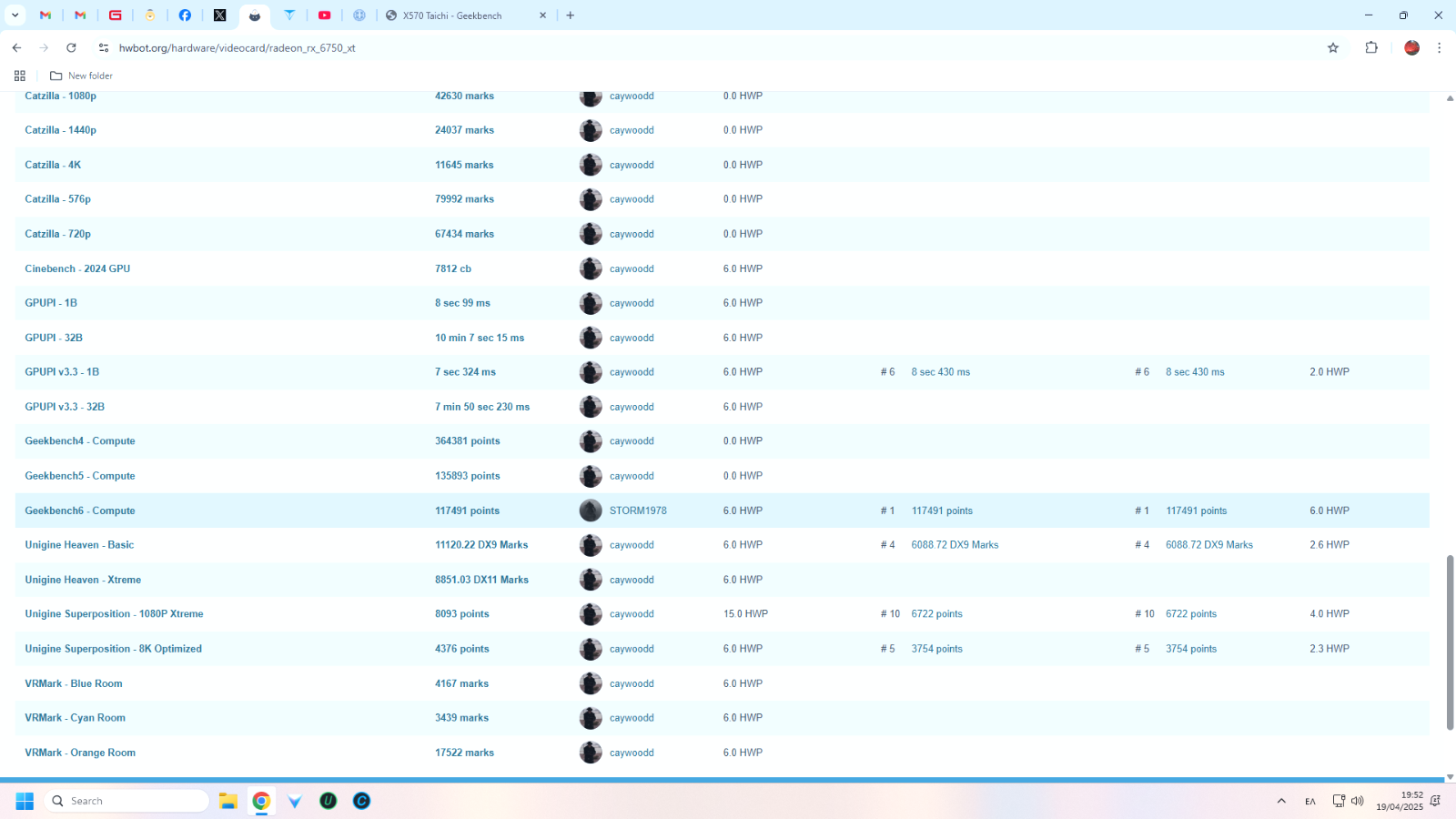
Task: Open the GPUPI - 1B benchmark link
Action: coord(51,303)
